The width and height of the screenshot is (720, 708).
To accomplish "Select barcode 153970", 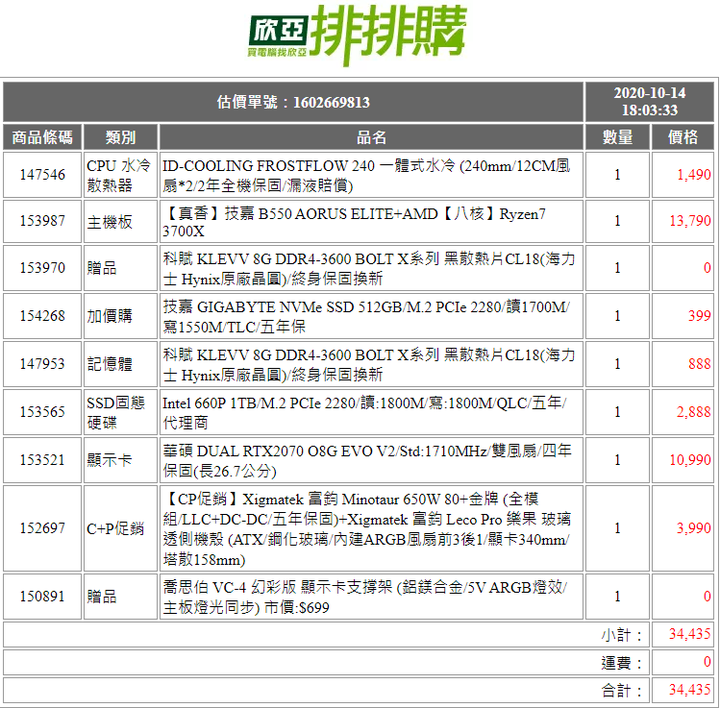I will [x=42, y=268].
